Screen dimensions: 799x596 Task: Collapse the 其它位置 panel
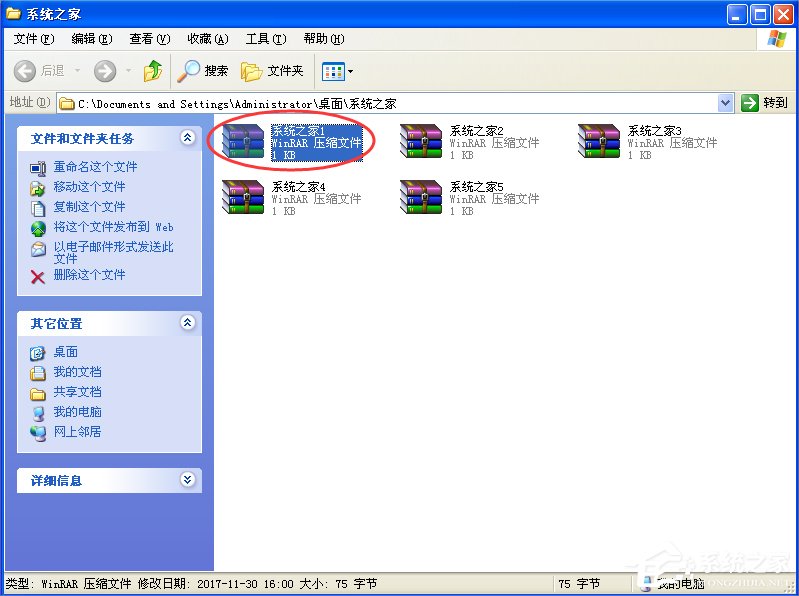pos(187,323)
